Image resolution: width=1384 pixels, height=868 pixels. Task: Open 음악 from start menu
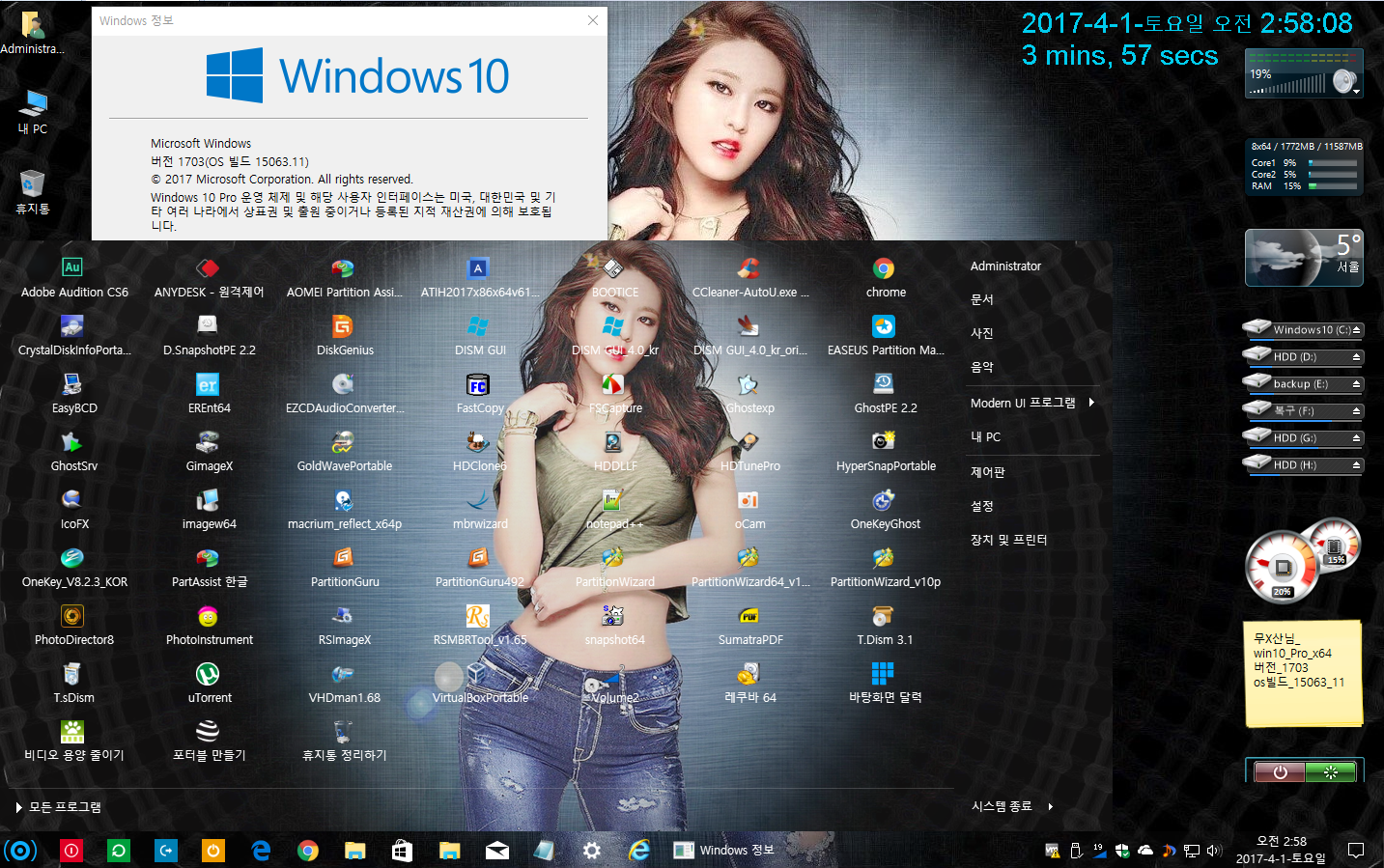(x=981, y=368)
